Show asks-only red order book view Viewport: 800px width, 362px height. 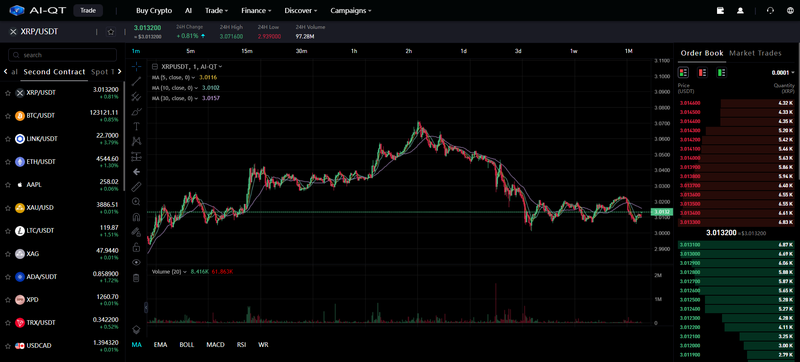tap(703, 72)
